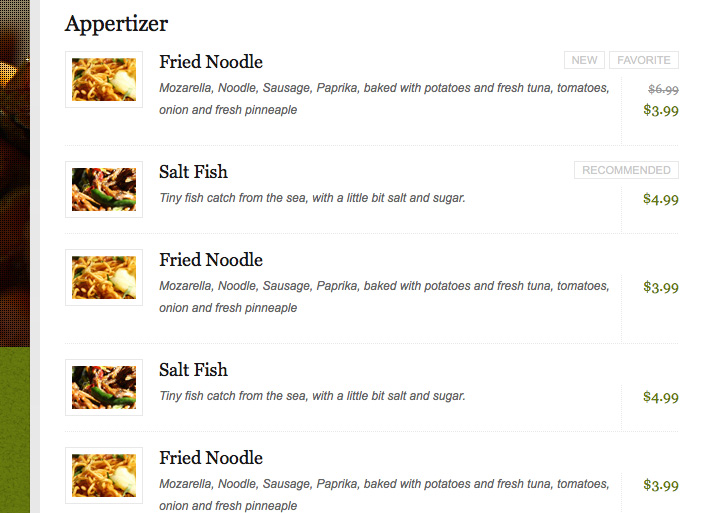The image size is (703, 513).
Task: Click the first Salt Fish description text
Action: pyautogui.click(x=312, y=198)
